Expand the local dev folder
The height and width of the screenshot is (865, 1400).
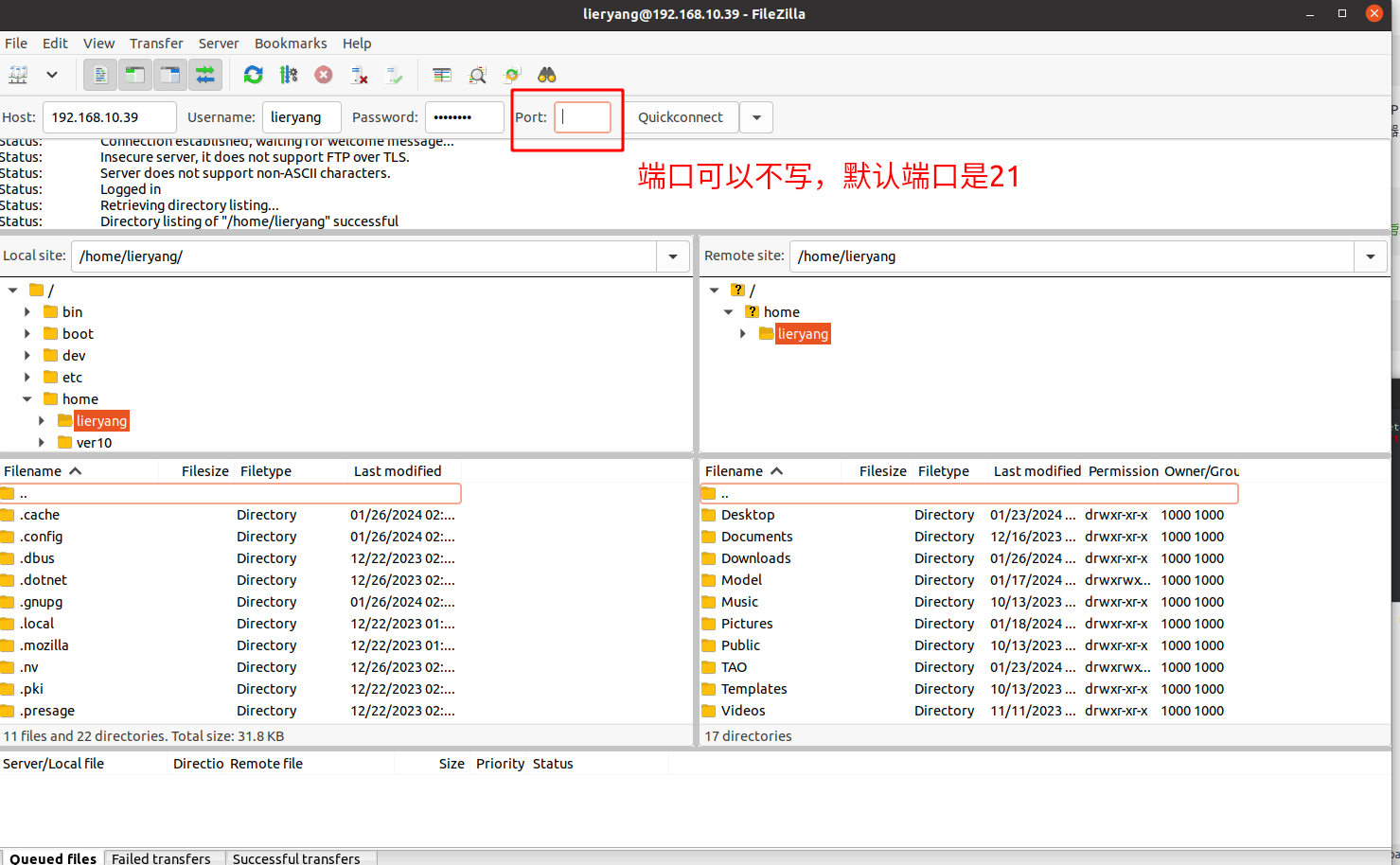tap(27, 356)
